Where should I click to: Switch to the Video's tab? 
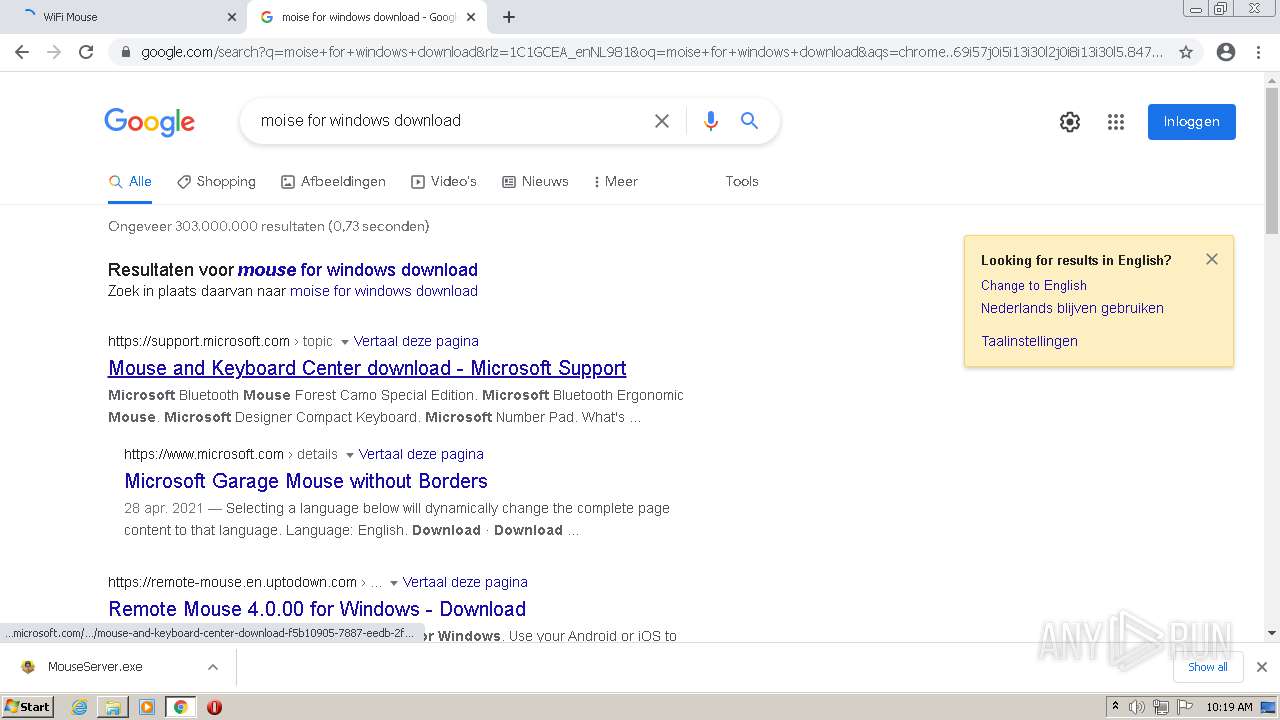(x=444, y=182)
